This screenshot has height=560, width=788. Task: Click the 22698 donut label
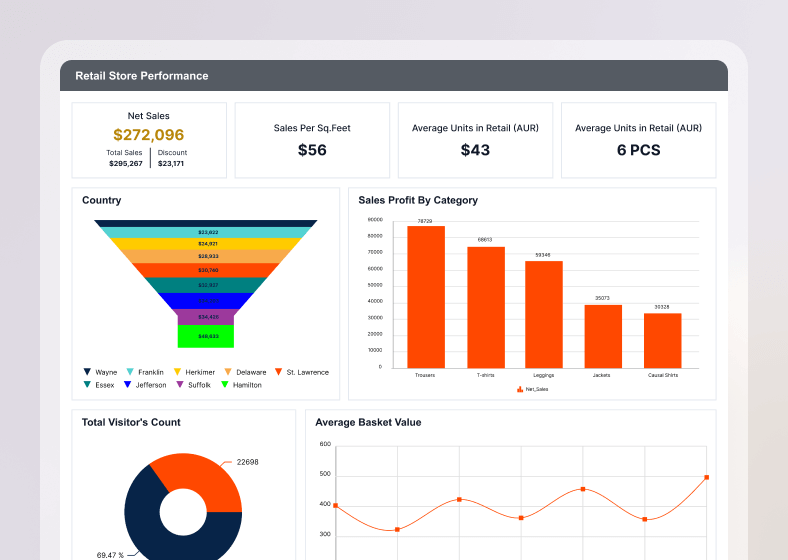(x=248, y=462)
